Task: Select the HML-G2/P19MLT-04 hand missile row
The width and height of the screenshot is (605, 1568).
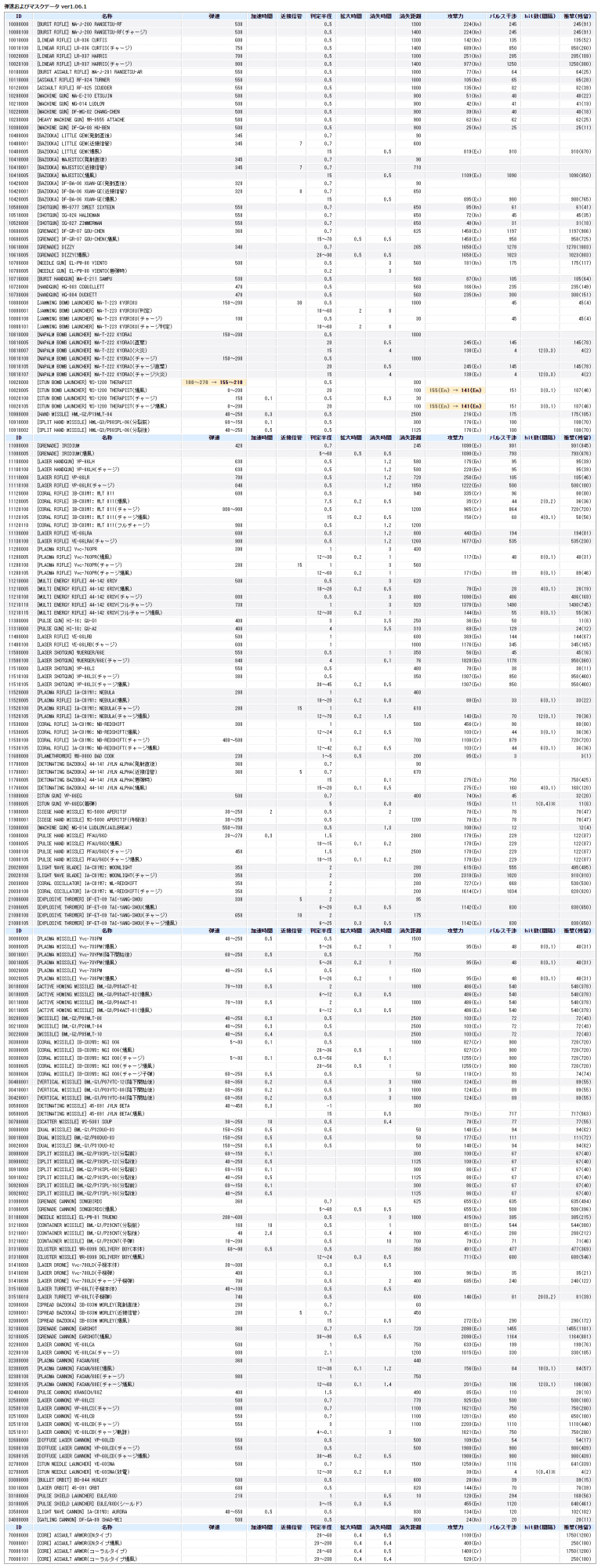Action: (300, 413)
